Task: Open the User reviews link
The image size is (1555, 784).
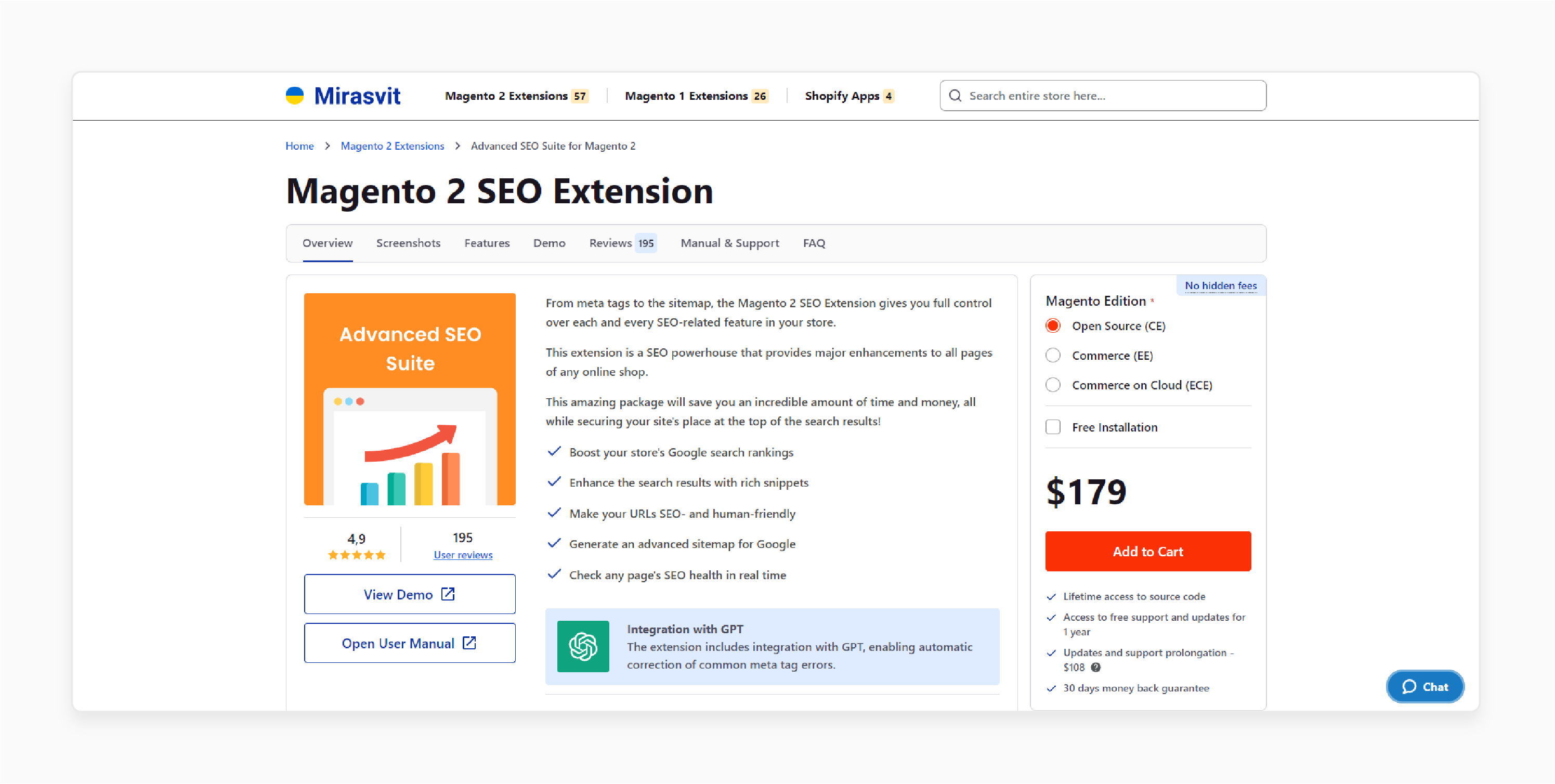Action: click(463, 555)
